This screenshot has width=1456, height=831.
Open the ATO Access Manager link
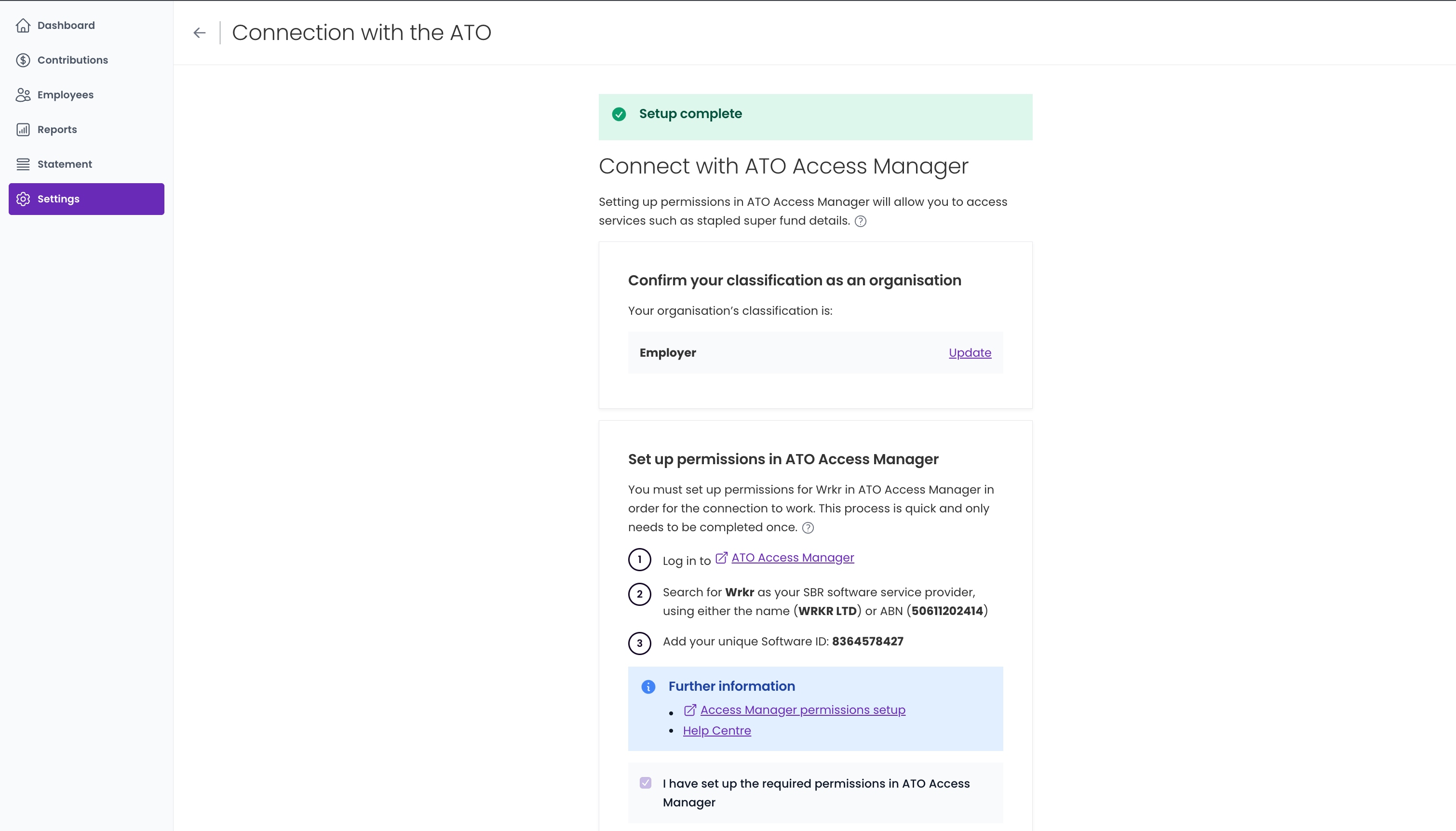(x=792, y=558)
